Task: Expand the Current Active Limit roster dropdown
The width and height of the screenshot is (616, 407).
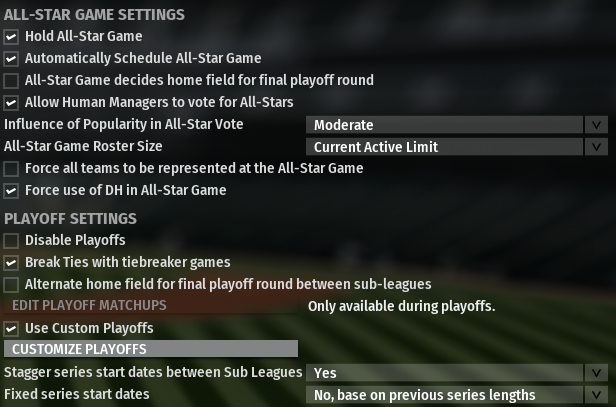Action: click(x=456, y=147)
